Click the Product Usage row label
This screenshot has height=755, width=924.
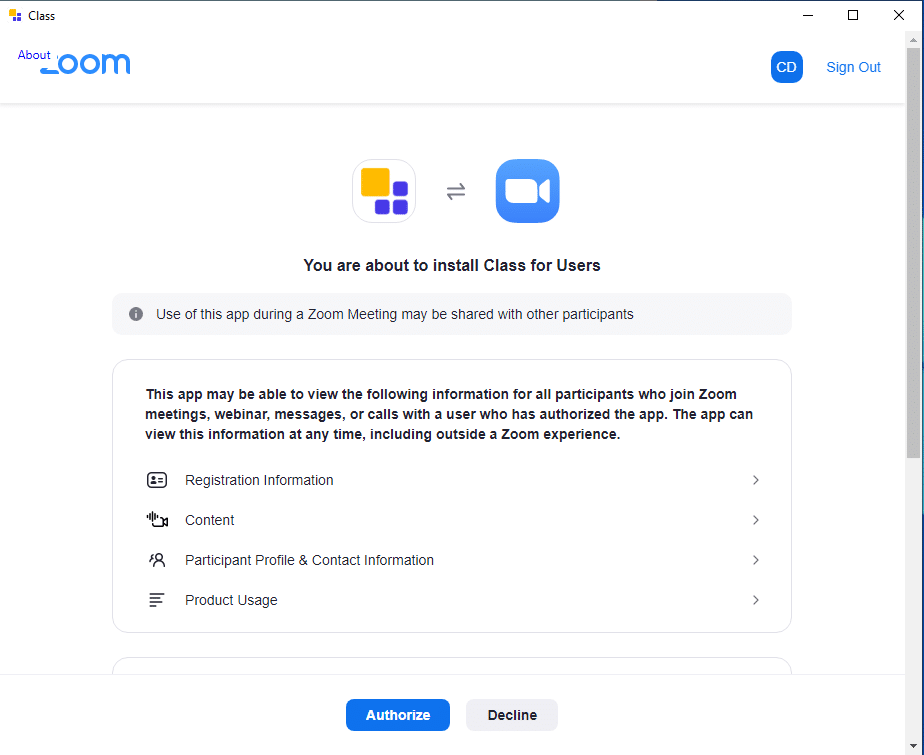(x=231, y=600)
